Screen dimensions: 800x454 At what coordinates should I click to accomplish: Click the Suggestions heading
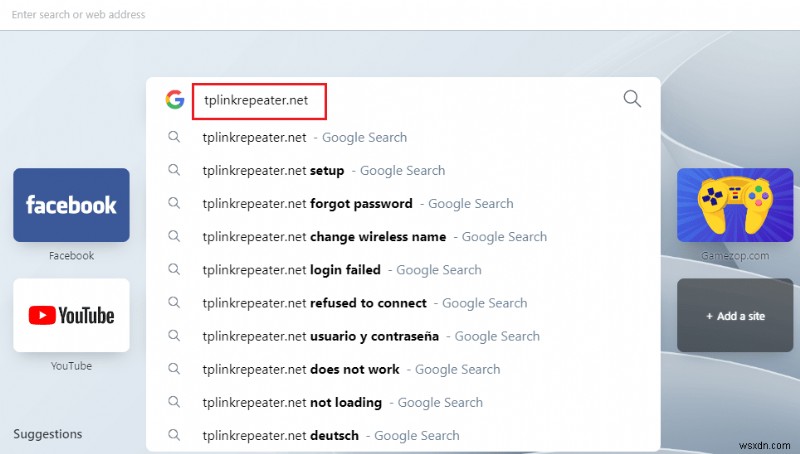click(x=48, y=434)
